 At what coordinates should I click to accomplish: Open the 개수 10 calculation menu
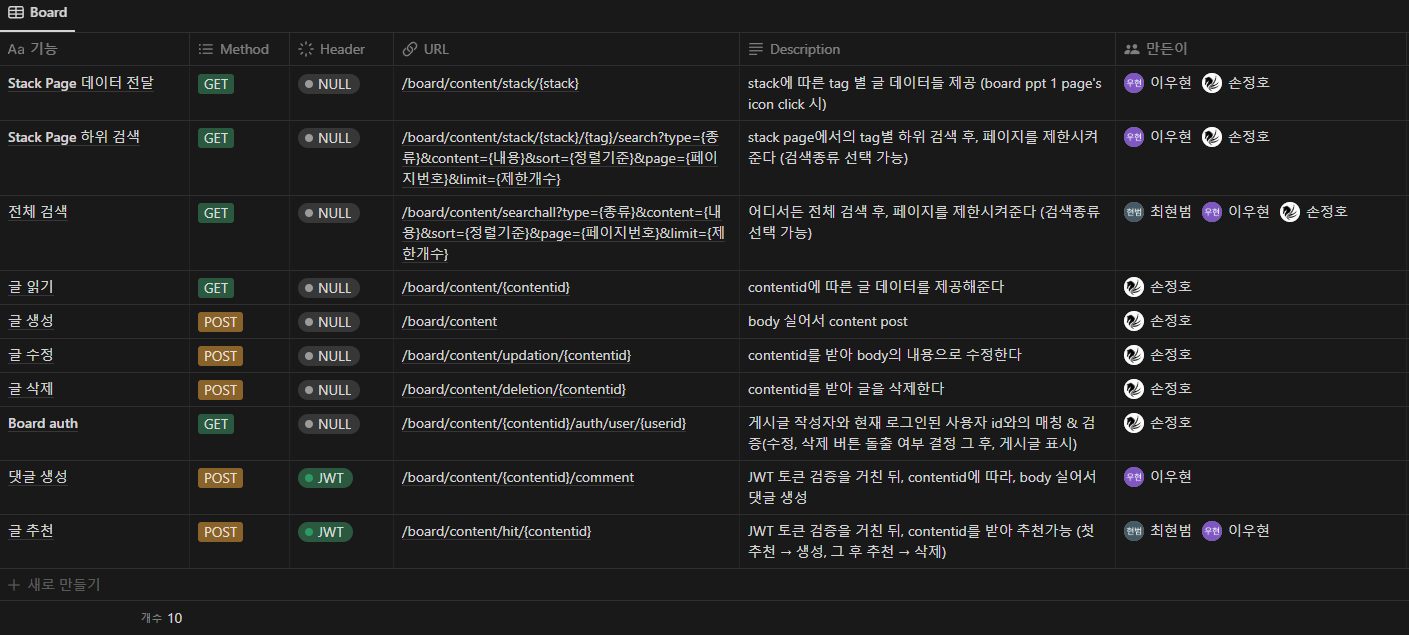tap(162, 618)
